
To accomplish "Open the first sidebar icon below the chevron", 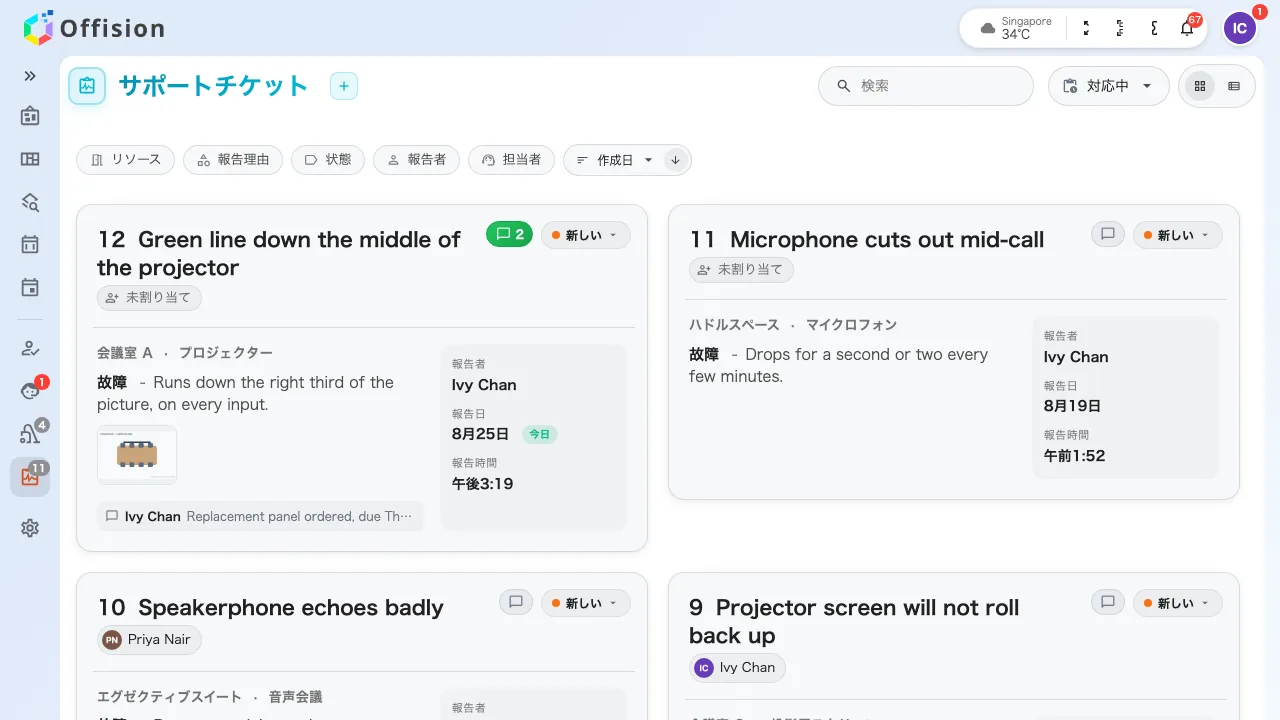I will point(30,116).
